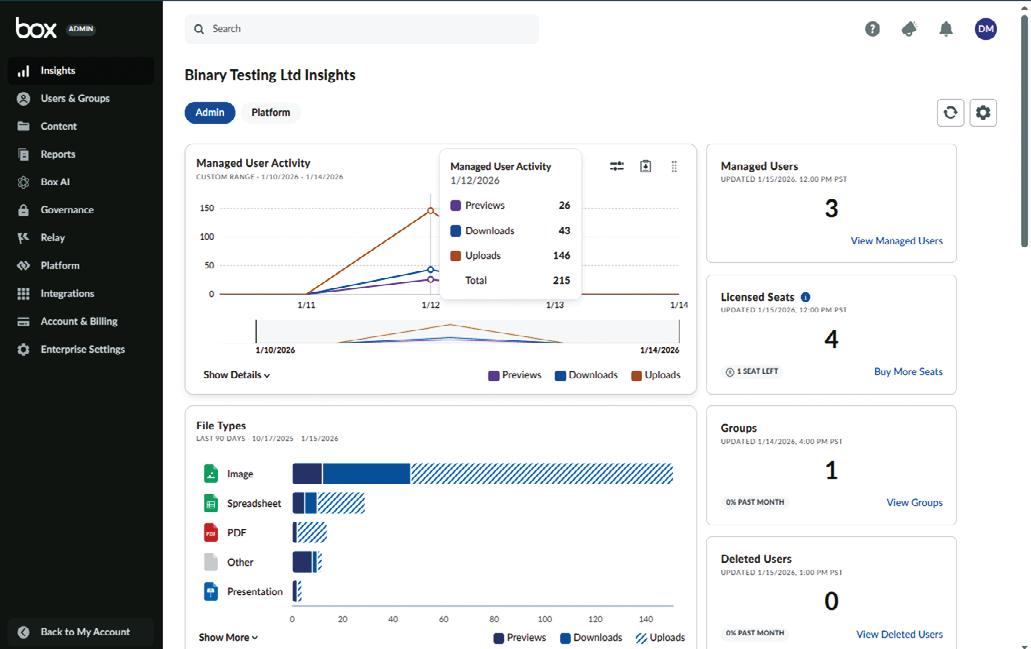Click the Spreadsheet bar in File Types
This screenshot has width=1031, height=649.
pyautogui.click(x=329, y=503)
